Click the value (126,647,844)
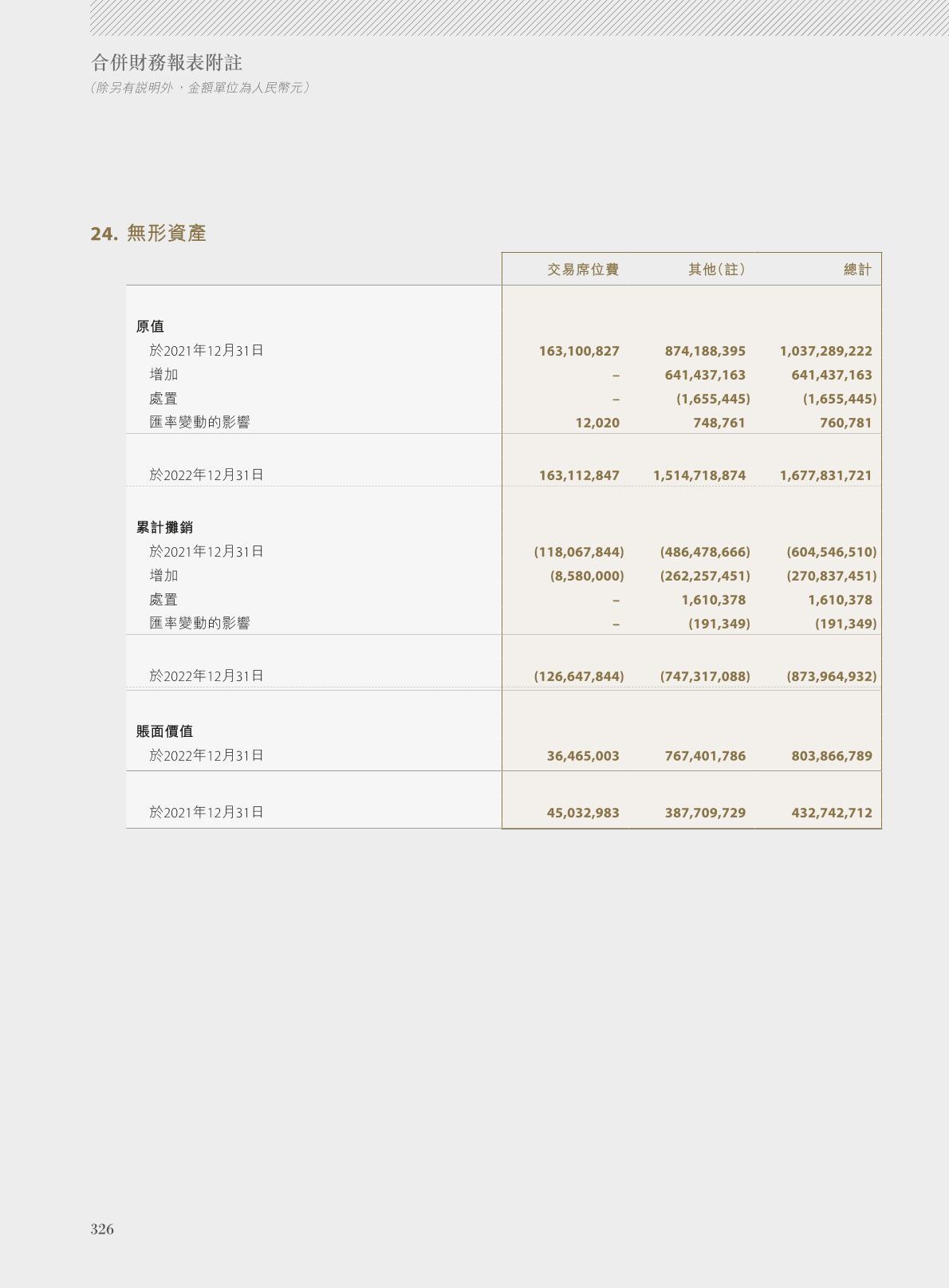949x1288 pixels. coord(579,676)
